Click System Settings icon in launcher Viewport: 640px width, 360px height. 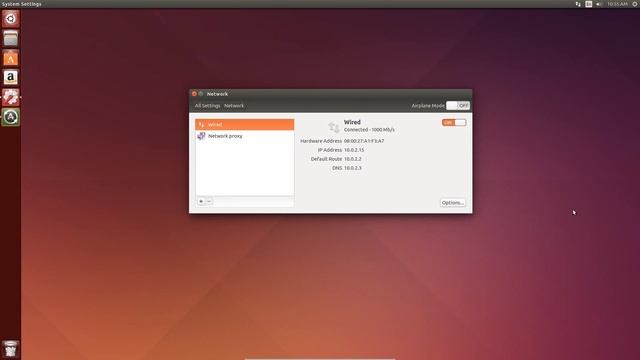11,97
